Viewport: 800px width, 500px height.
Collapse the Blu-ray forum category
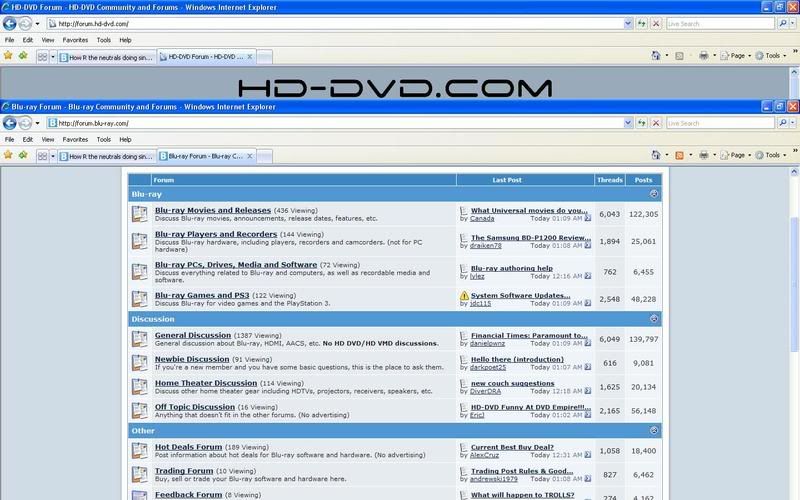tap(654, 194)
